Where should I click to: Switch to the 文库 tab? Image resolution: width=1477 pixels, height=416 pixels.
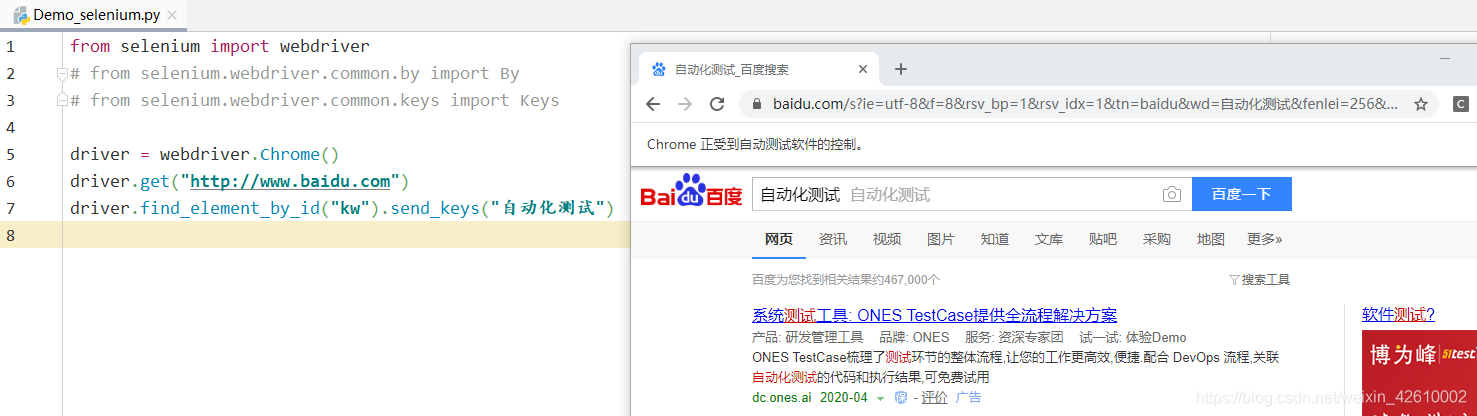[x=1049, y=239]
